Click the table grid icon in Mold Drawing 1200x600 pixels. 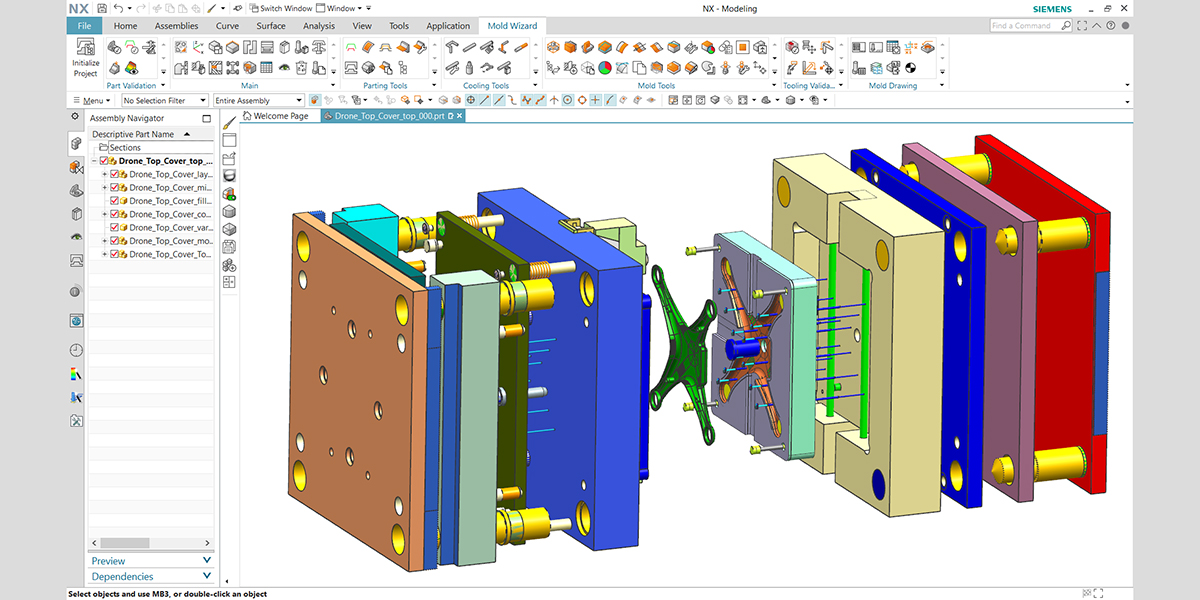click(x=893, y=47)
